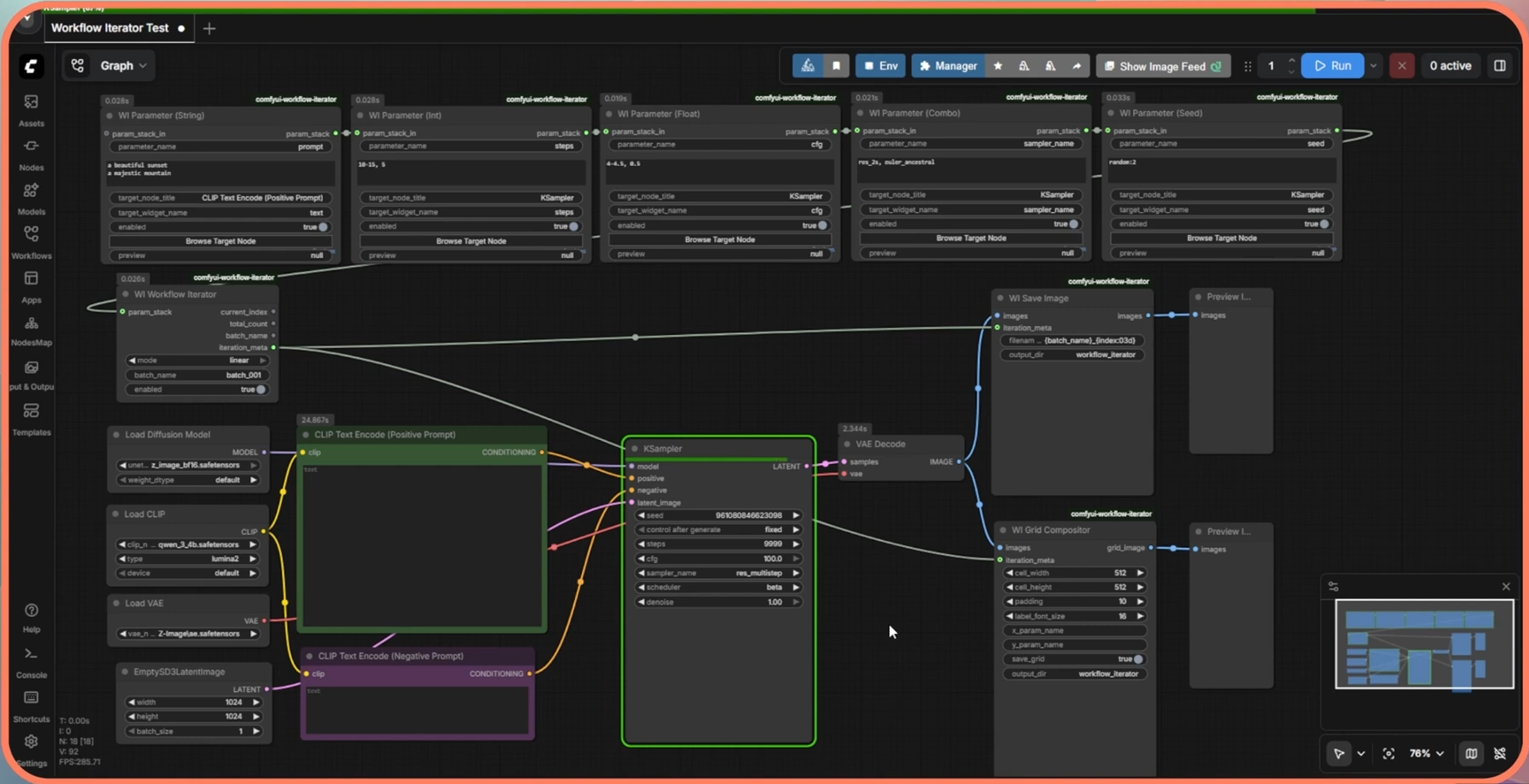Click Show Image Feed button

point(1163,66)
